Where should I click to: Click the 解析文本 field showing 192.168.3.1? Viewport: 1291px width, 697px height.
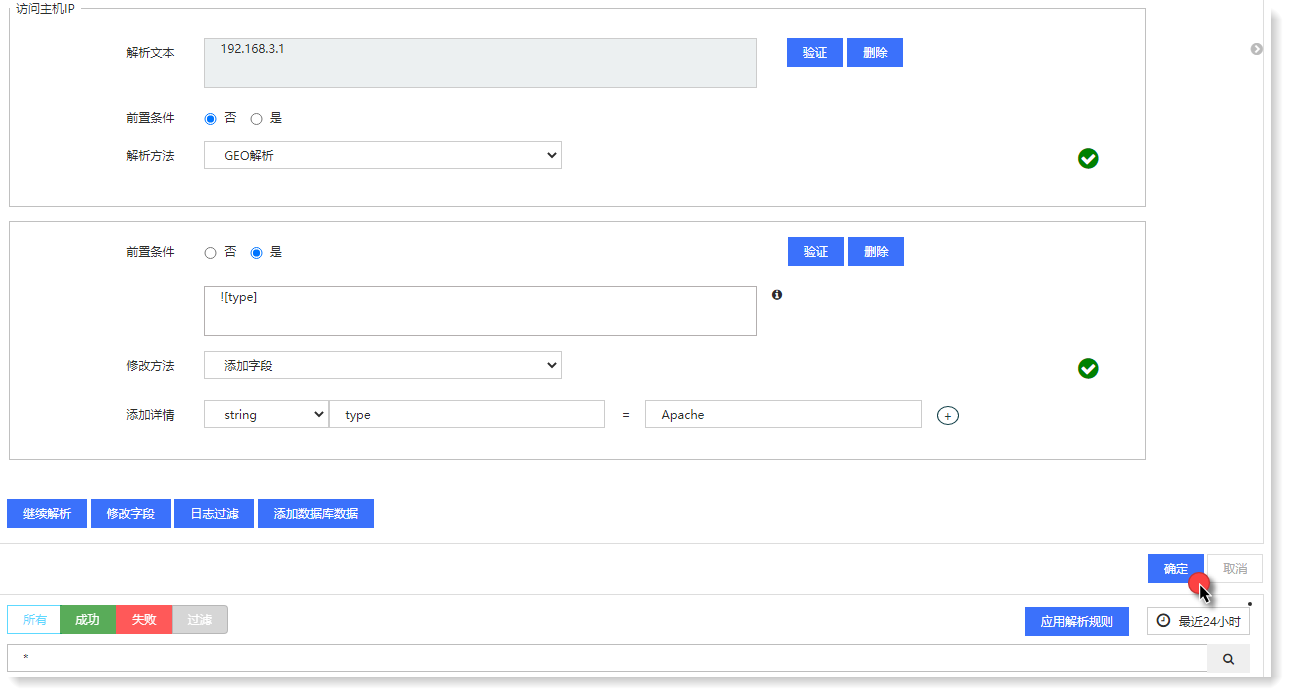480,63
